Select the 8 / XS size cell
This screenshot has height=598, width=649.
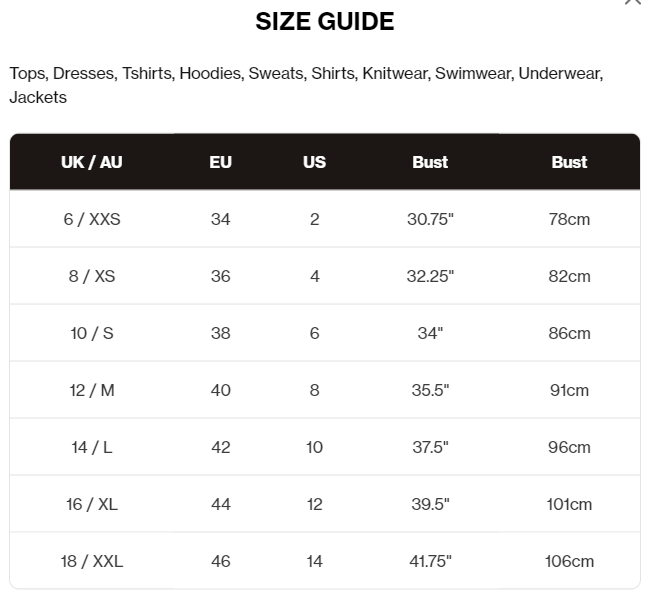click(x=92, y=276)
